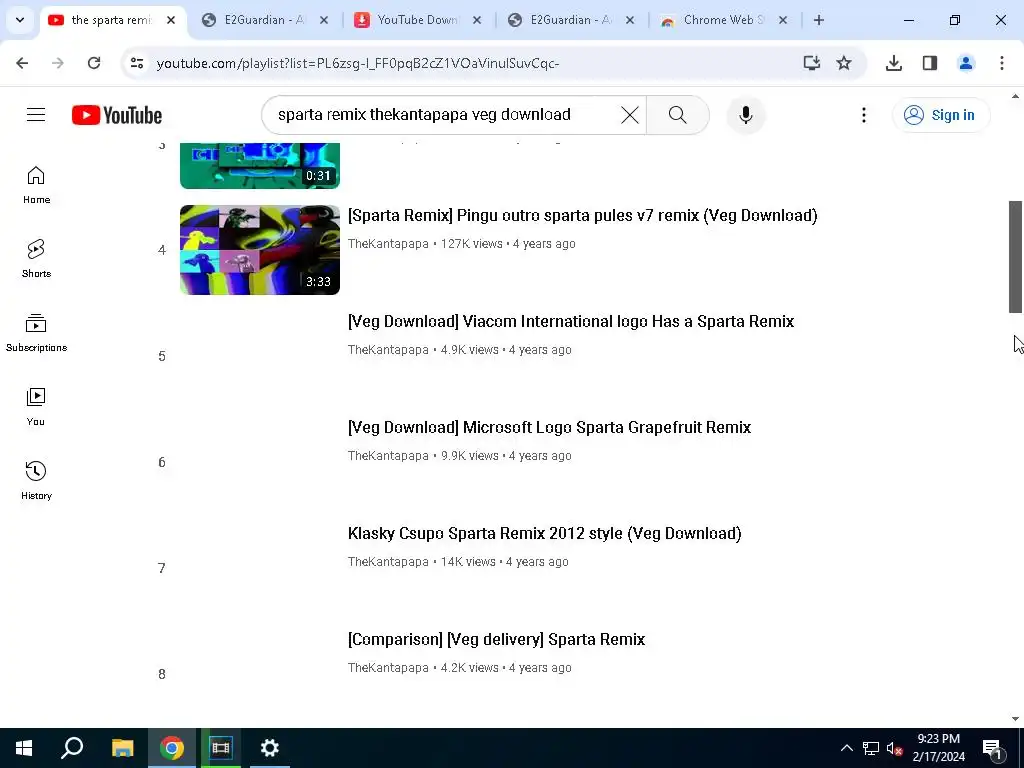Image resolution: width=1024 pixels, height=768 pixels.
Task: Click the Chrome taskbar icon
Action: [172, 748]
